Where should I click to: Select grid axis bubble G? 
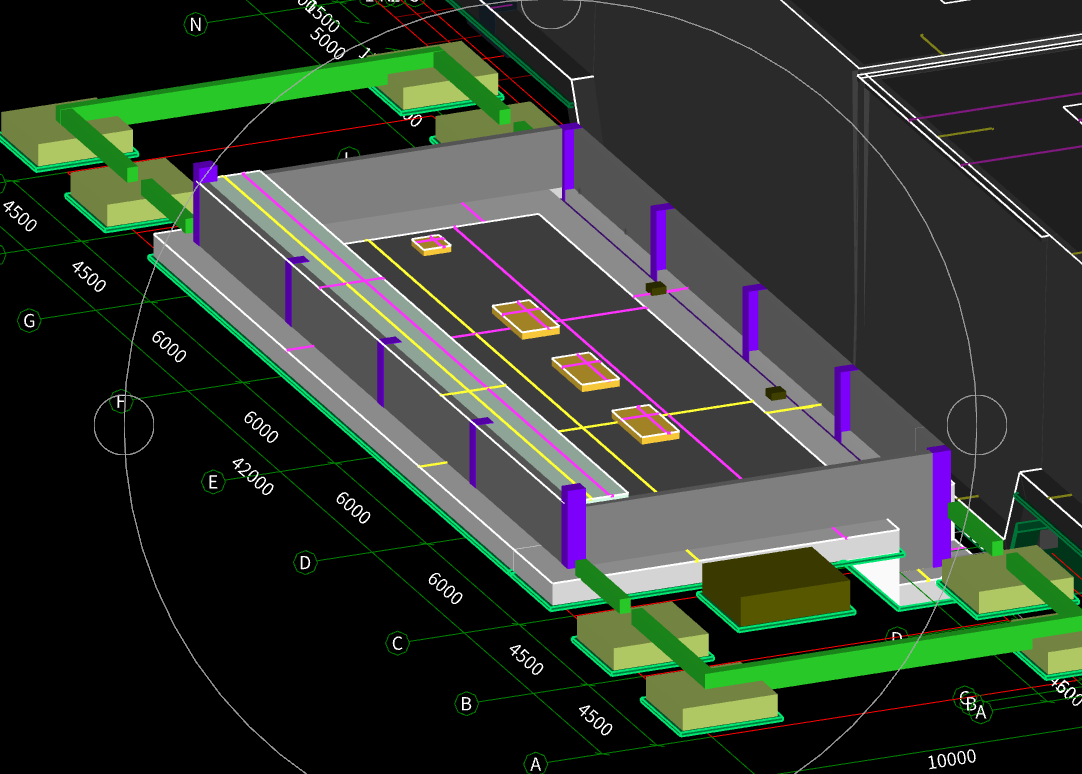coord(29,321)
